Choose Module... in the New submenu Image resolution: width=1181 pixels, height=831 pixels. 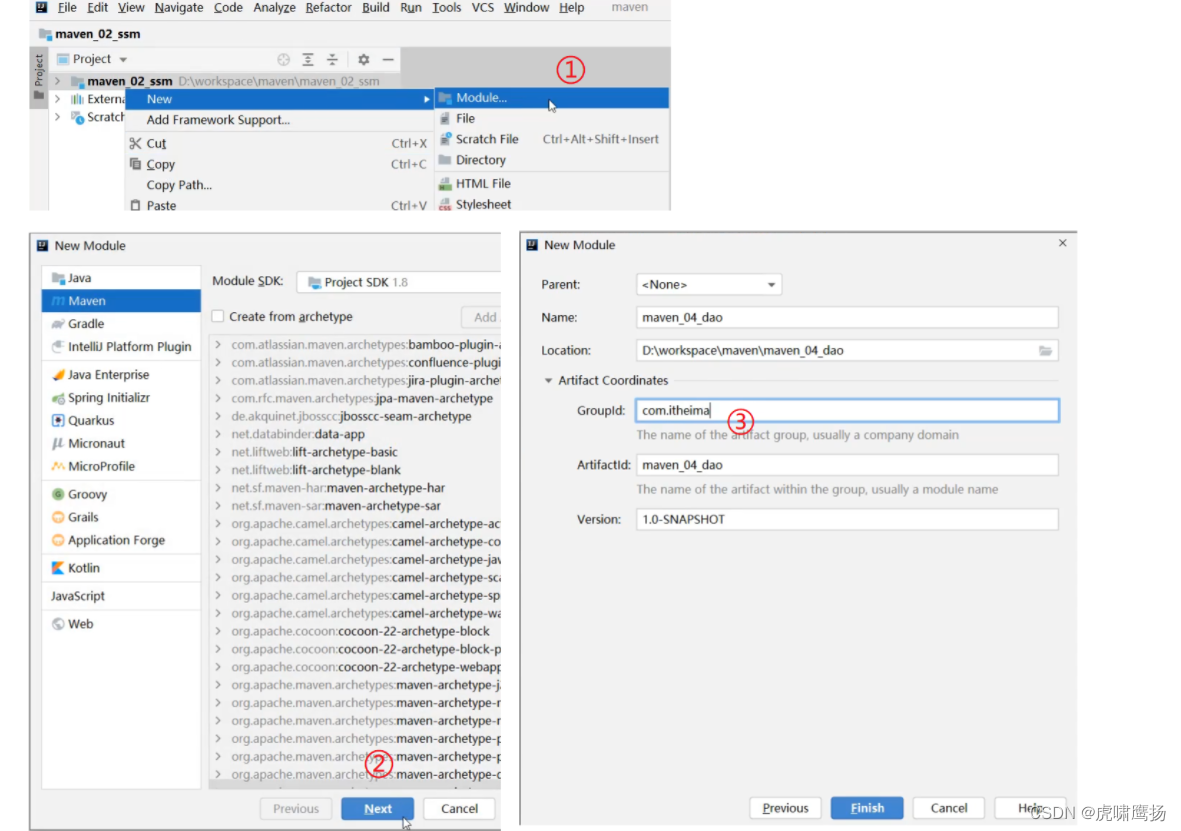(x=551, y=98)
